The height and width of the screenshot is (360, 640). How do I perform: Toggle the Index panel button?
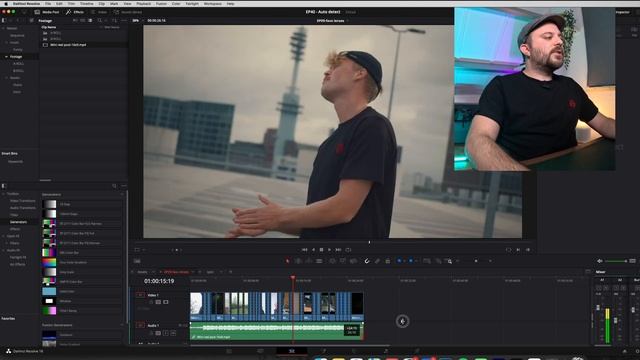pyautogui.click(x=98, y=12)
